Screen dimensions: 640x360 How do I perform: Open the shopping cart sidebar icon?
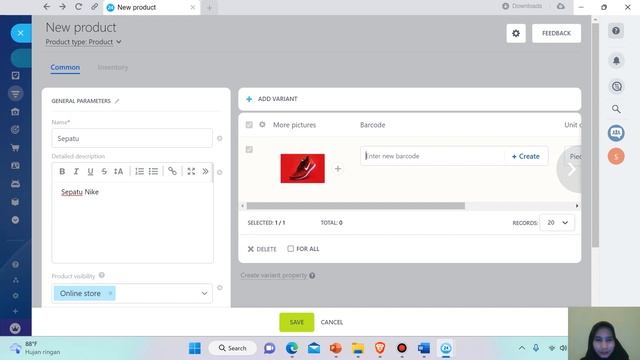(x=15, y=148)
